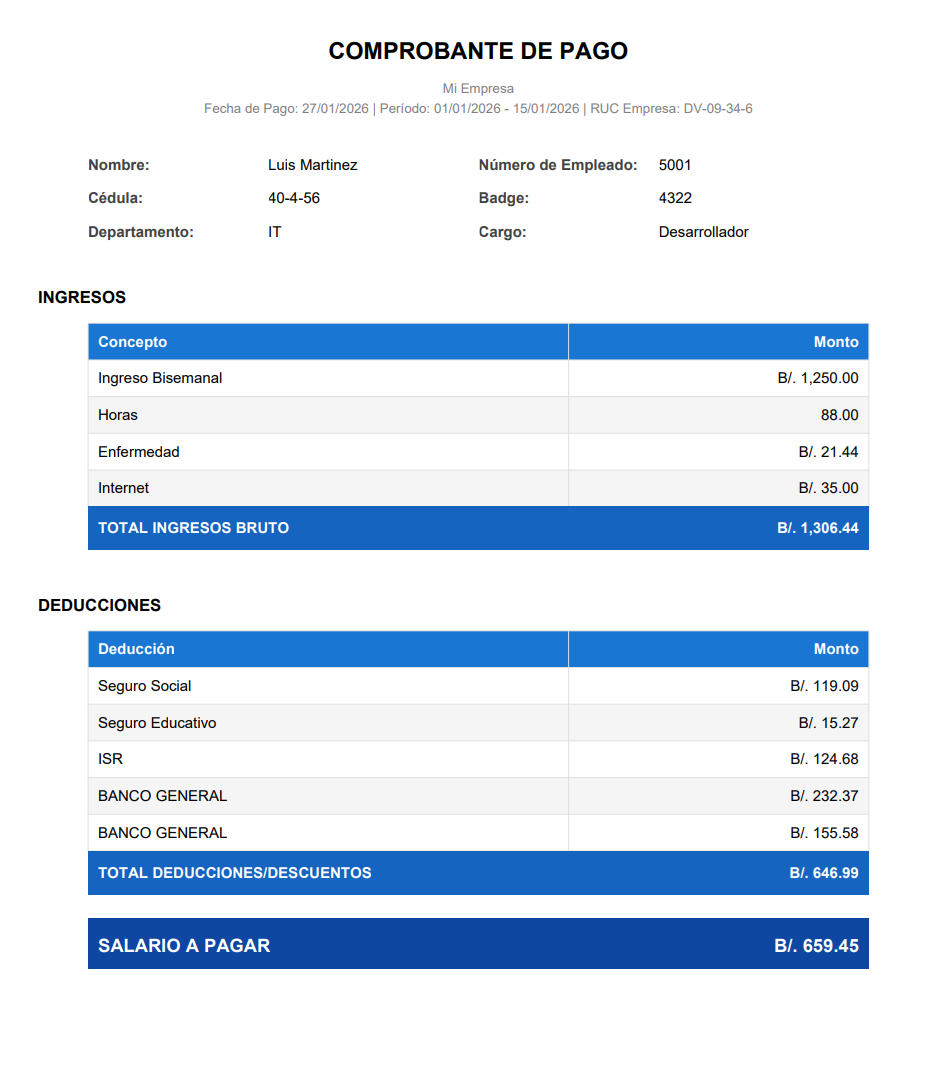This screenshot has width=935, height=1070.
Task: Click the Deducción column header
Action: click(x=136, y=649)
